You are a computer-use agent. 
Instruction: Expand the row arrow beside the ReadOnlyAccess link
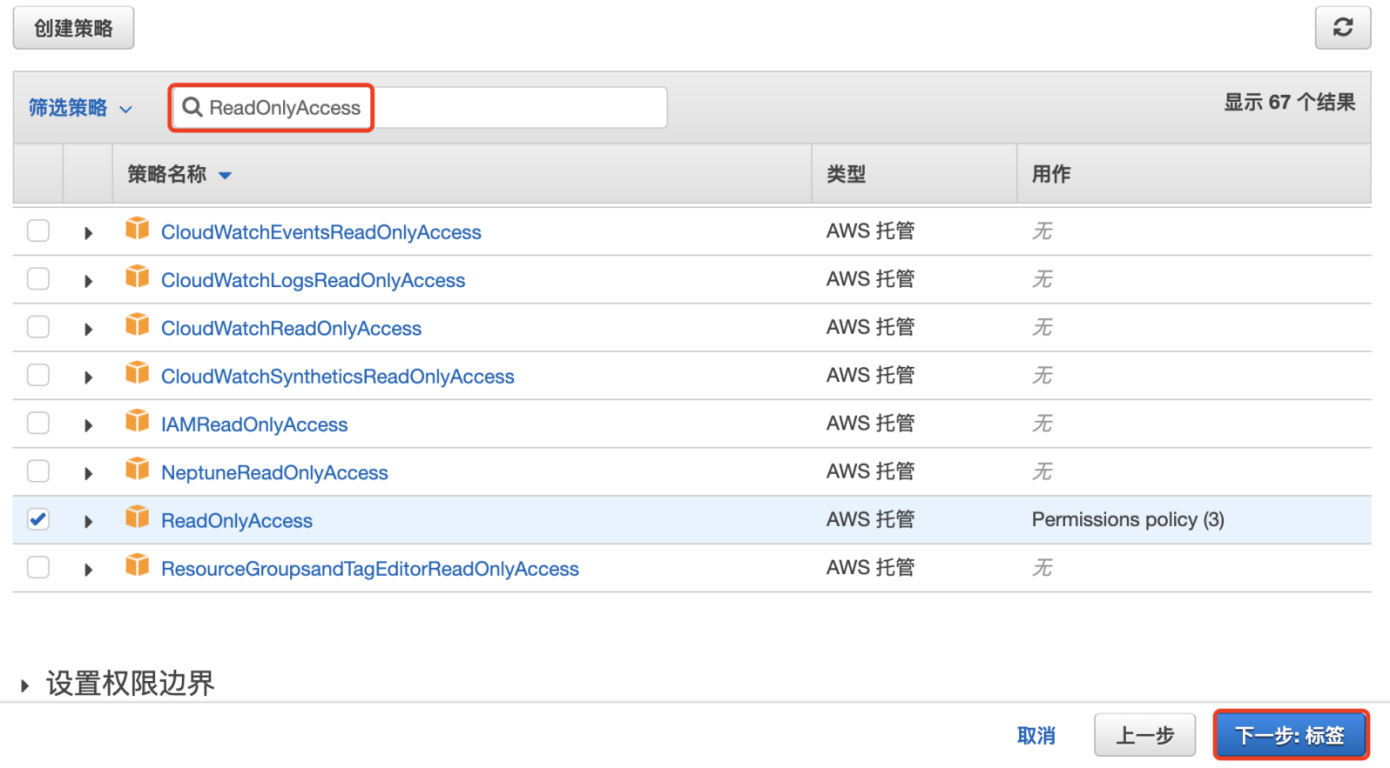click(88, 521)
